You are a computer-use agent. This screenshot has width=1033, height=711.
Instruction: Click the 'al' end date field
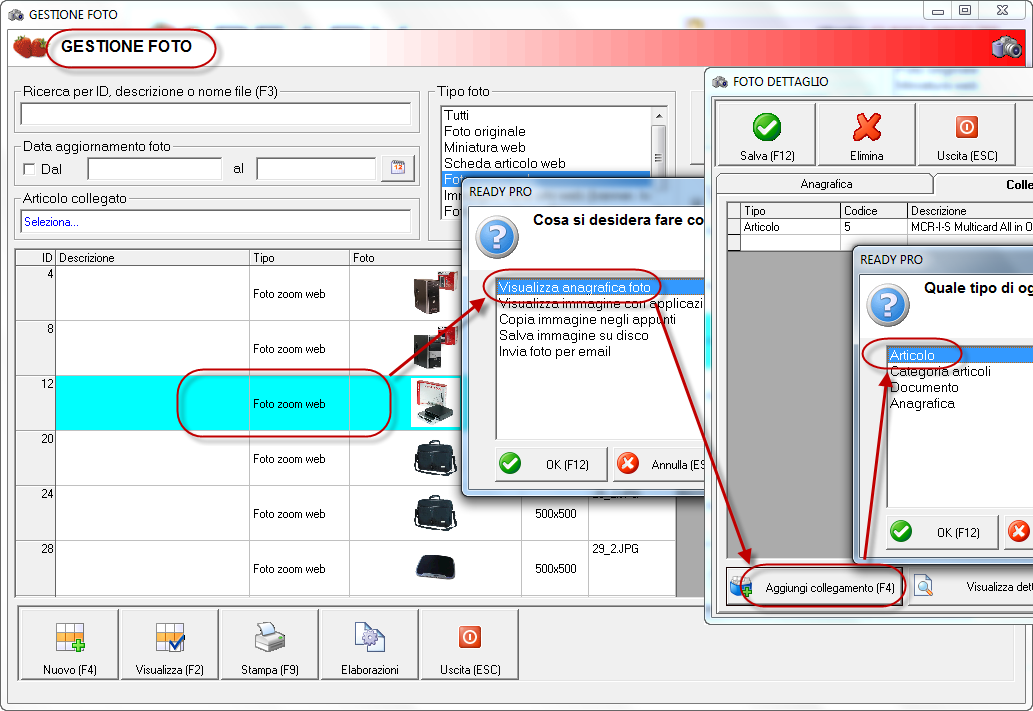coord(316,169)
